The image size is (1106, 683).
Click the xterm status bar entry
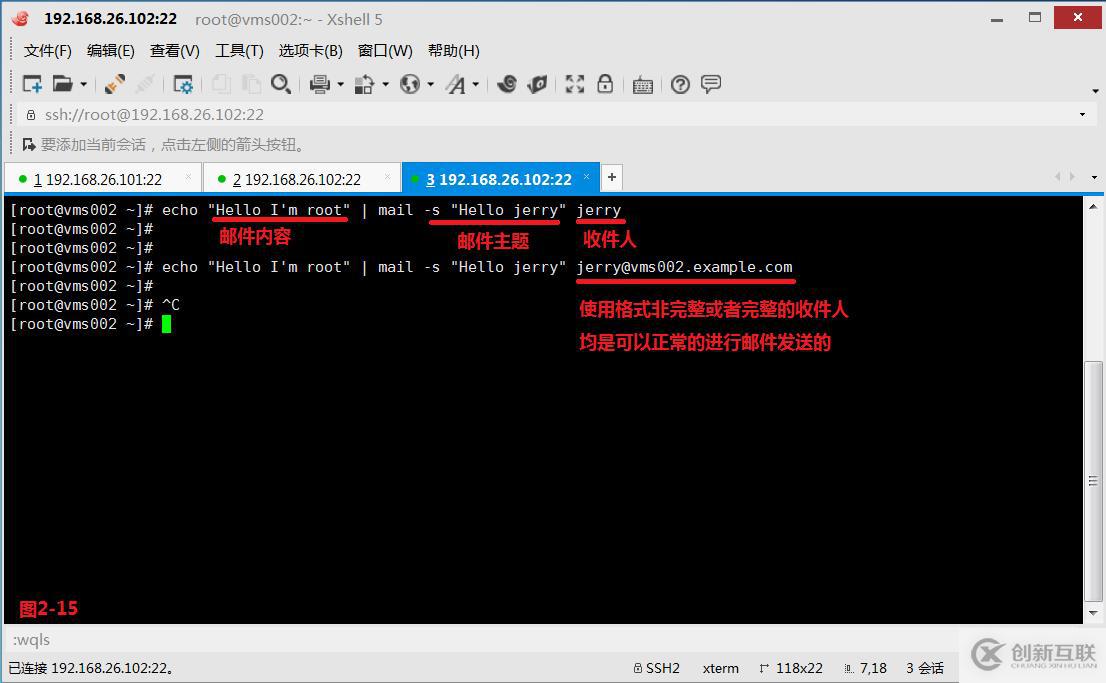pyautogui.click(x=720, y=668)
